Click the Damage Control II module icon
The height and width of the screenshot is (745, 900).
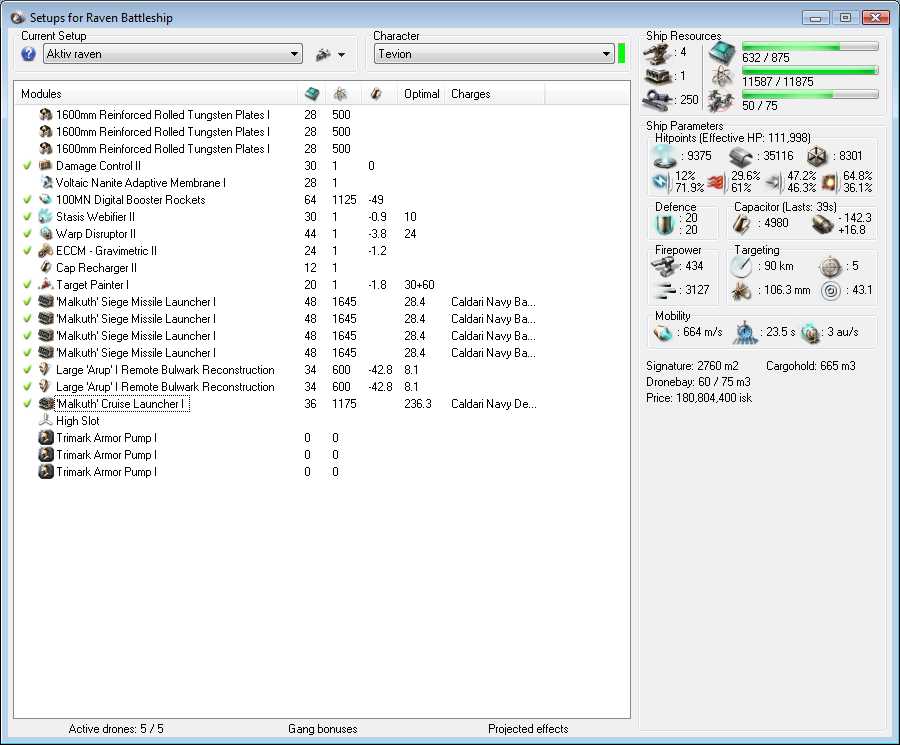click(45, 166)
